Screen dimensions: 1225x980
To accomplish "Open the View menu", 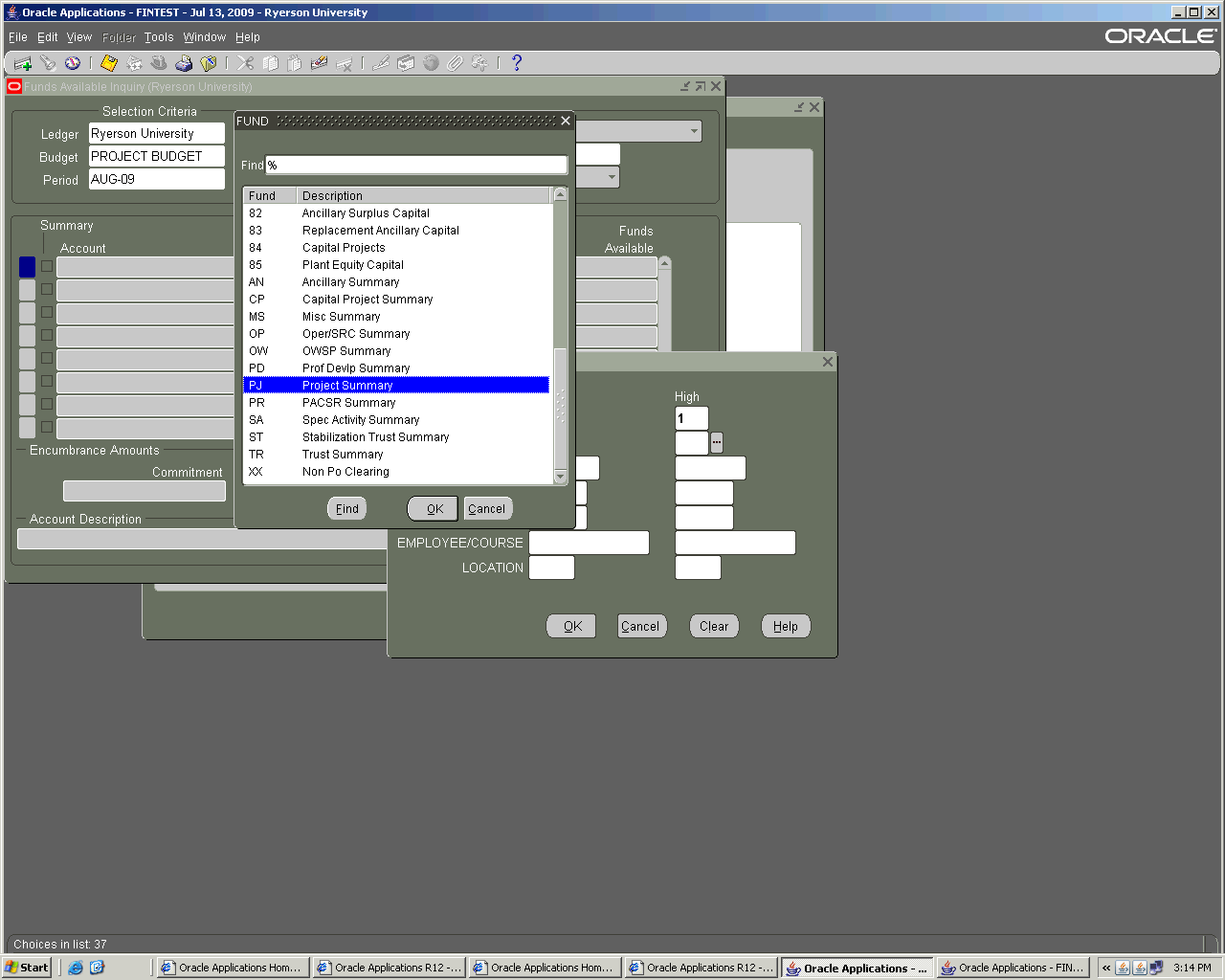I will (79, 37).
